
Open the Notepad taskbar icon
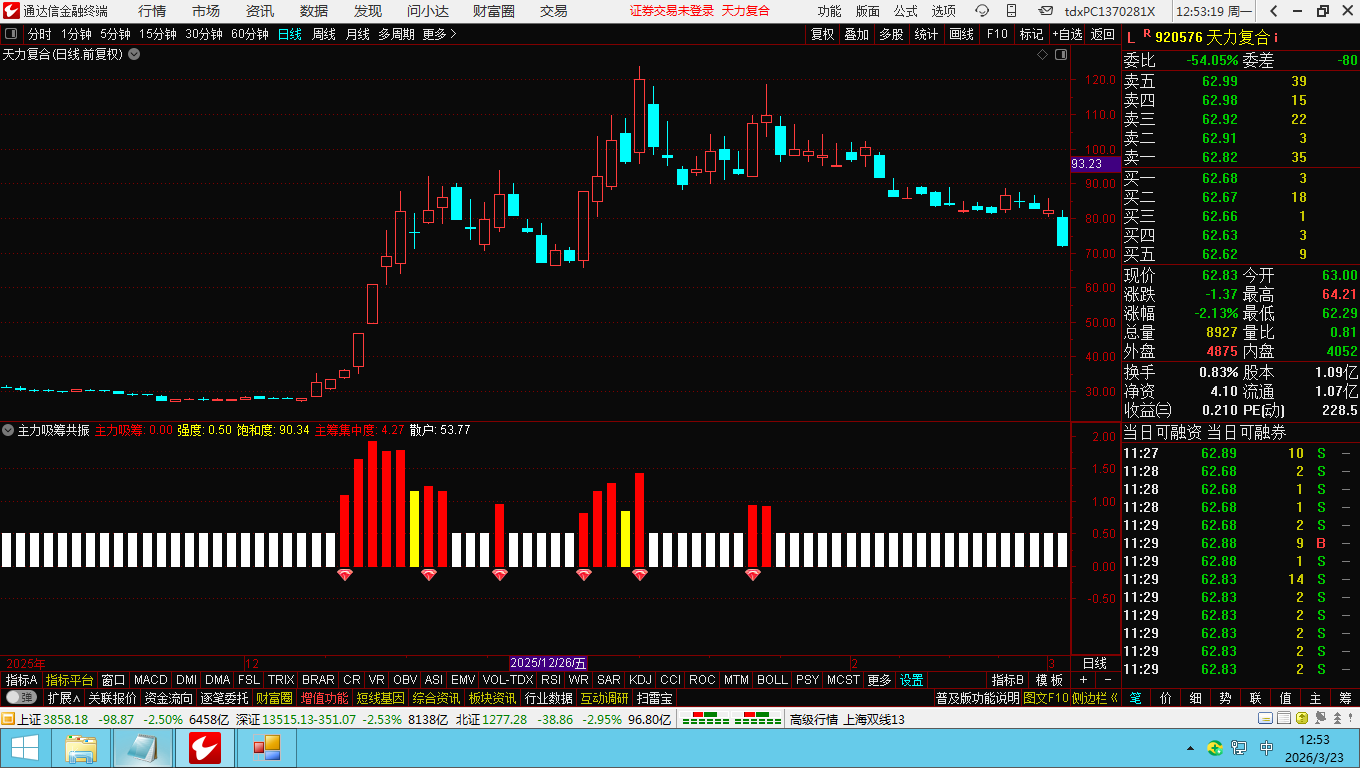142,748
